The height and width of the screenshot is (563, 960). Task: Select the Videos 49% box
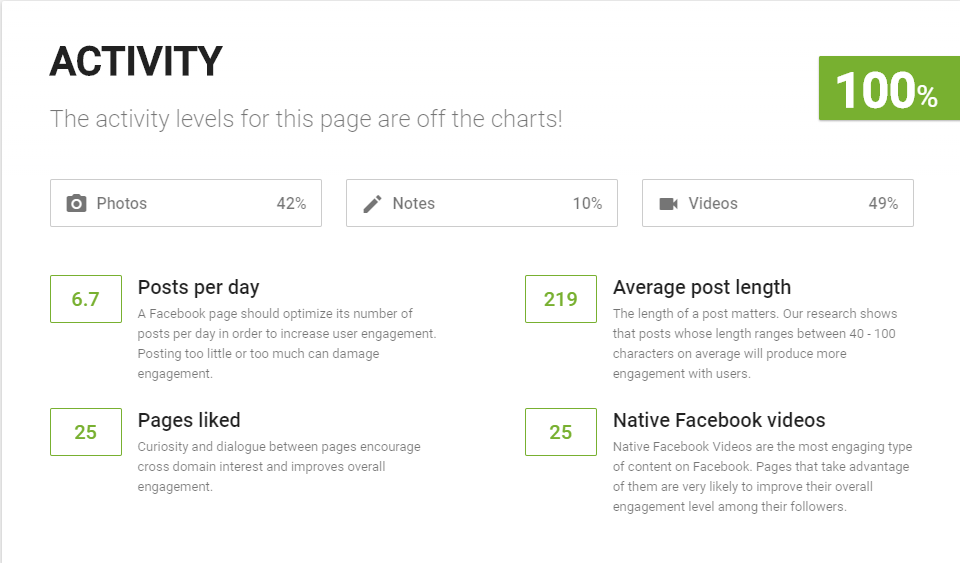[x=778, y=203]
